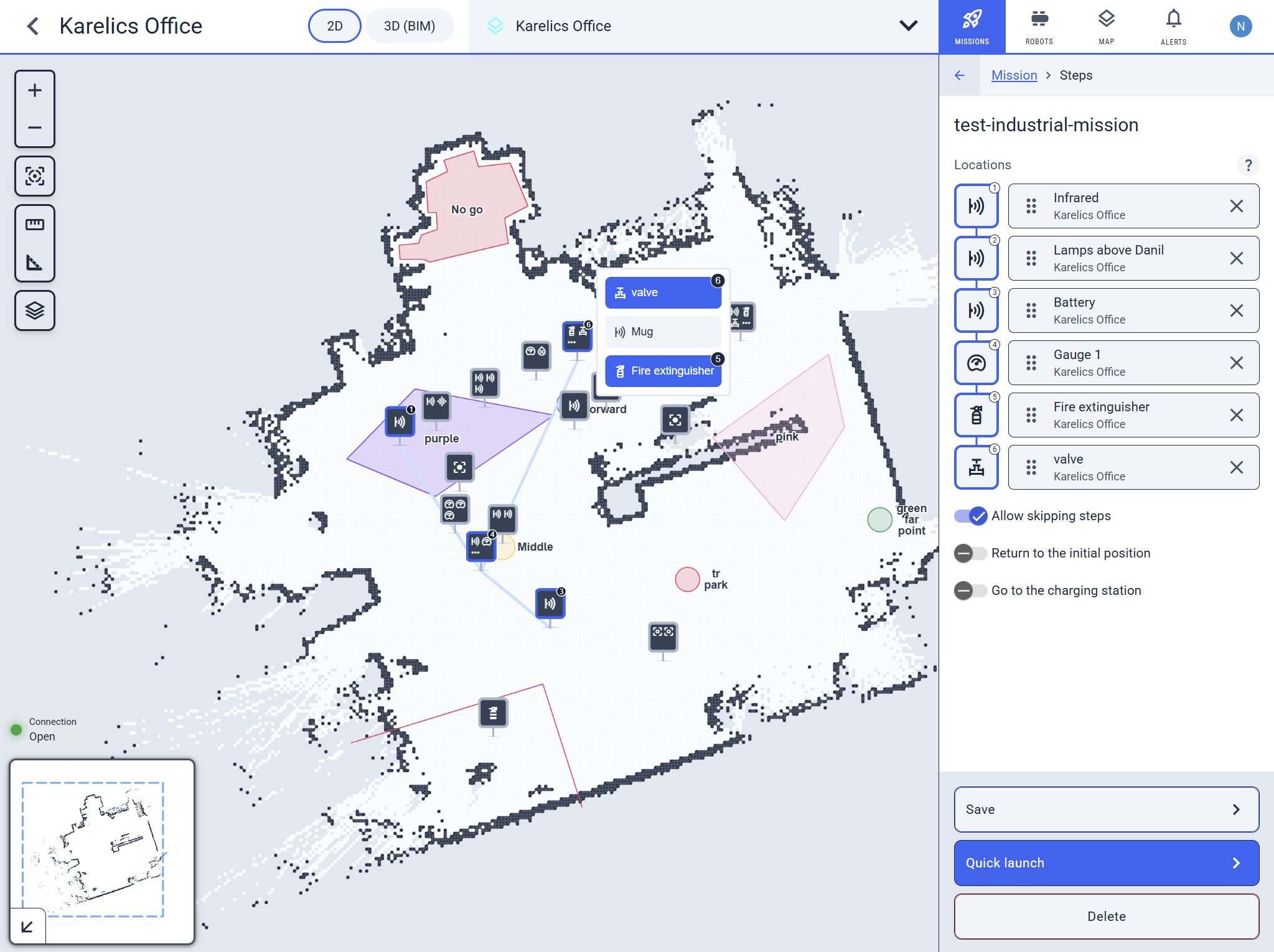The image size is (1274, 952).
Task: Enable Return to the initial position
Action: point(971,553)
